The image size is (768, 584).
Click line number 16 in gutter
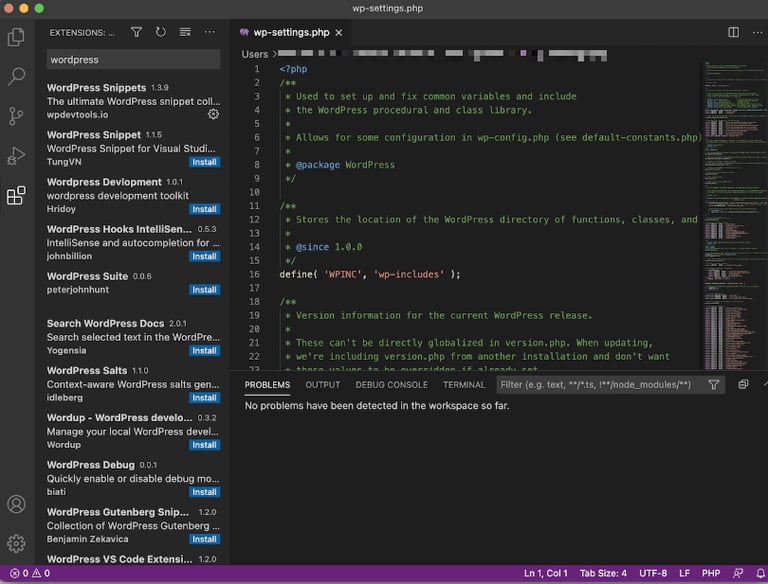pos(254,274)
